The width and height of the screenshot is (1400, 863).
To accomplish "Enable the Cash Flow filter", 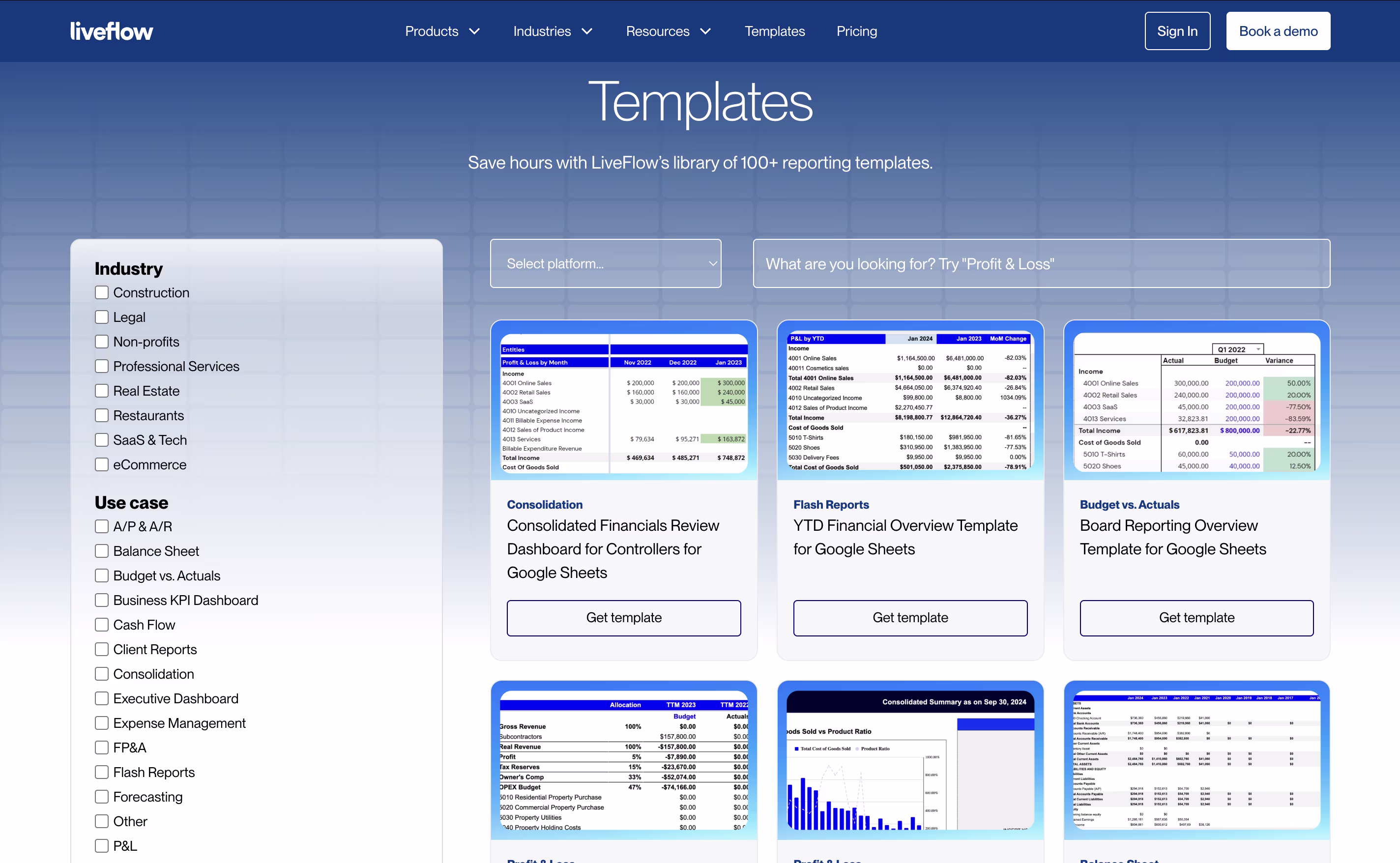I will click(x=102, y=625).
